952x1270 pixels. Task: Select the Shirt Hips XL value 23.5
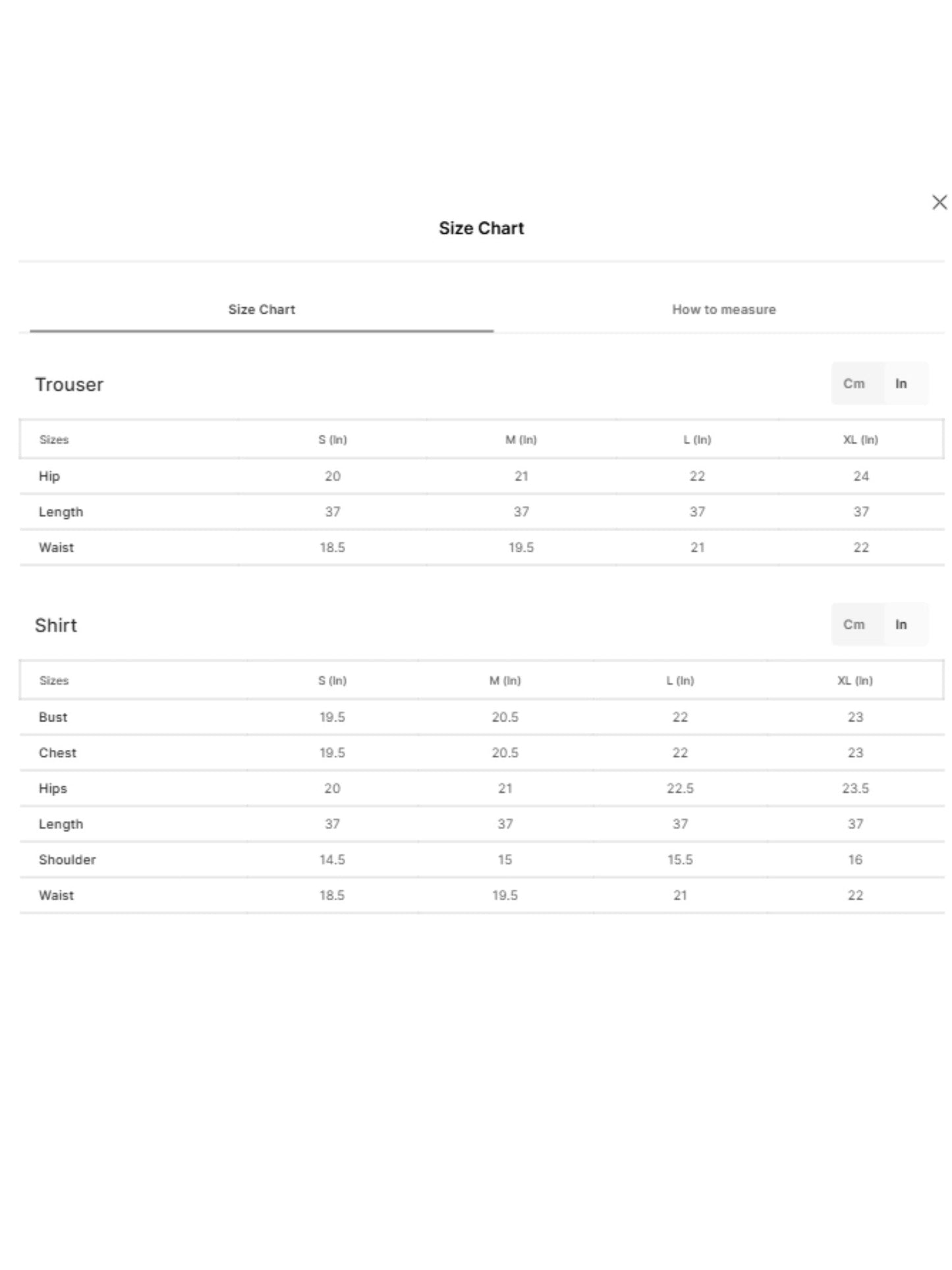855,788
